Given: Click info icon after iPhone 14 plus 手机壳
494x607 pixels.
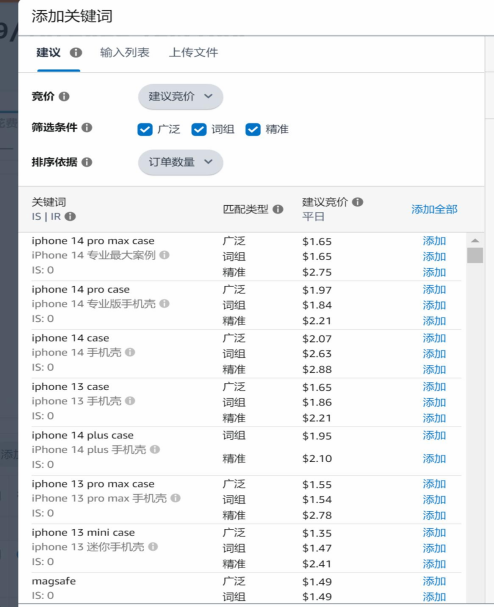Looking at the screenshot, I should (155, 449).
